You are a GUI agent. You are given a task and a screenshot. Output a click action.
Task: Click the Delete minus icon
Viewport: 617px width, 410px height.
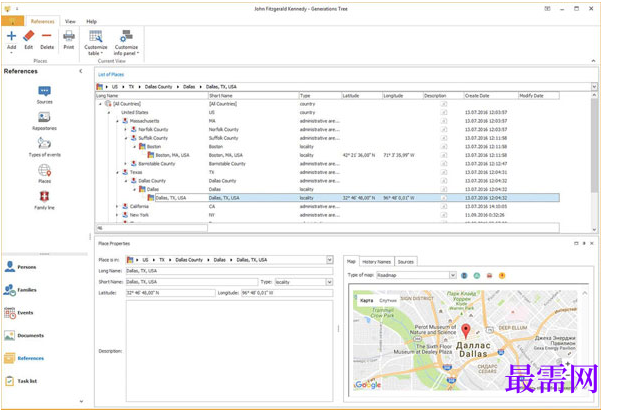point(46,36)
